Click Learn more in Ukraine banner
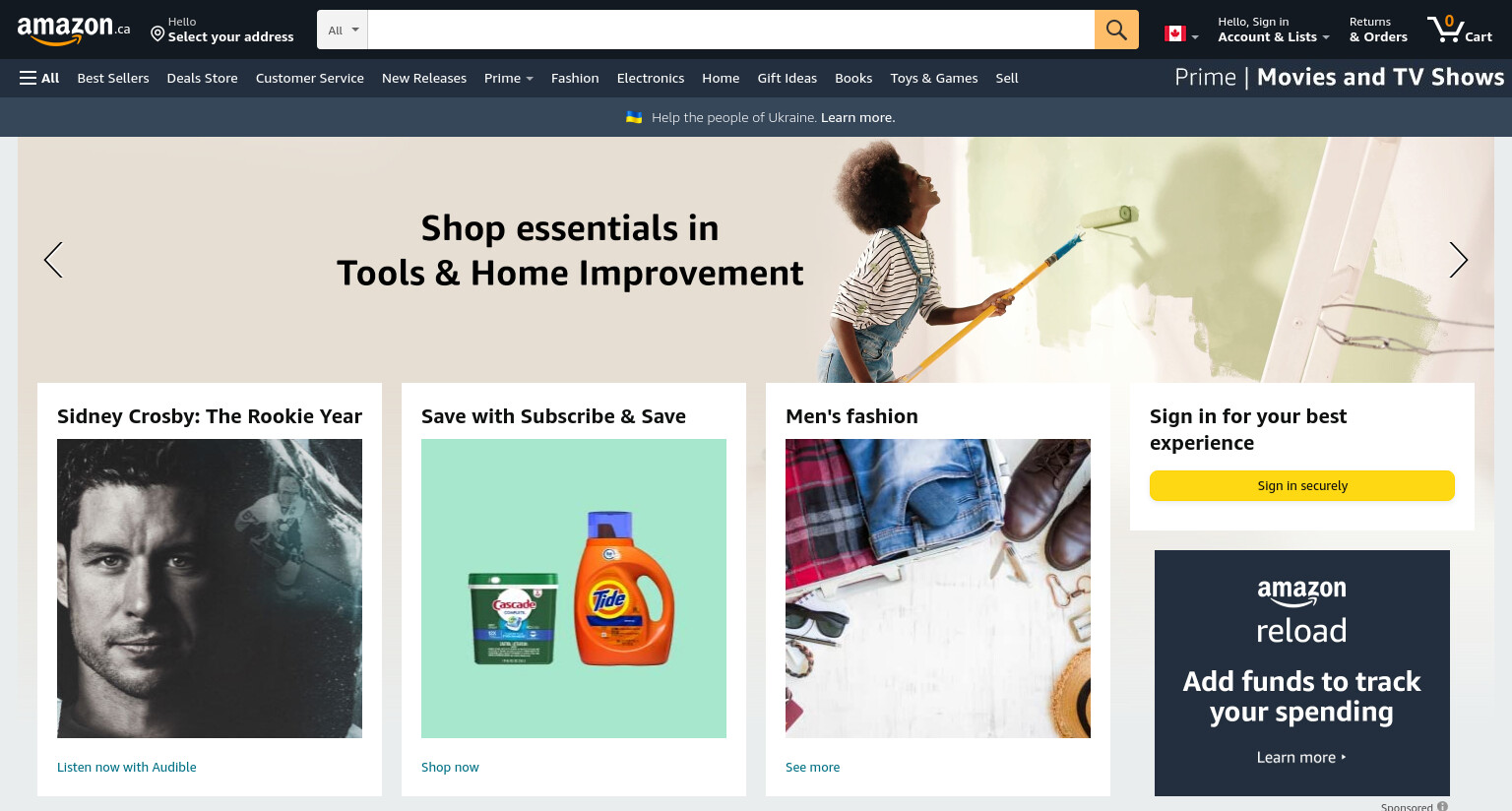1512x811 pixels. click(858, 117)
